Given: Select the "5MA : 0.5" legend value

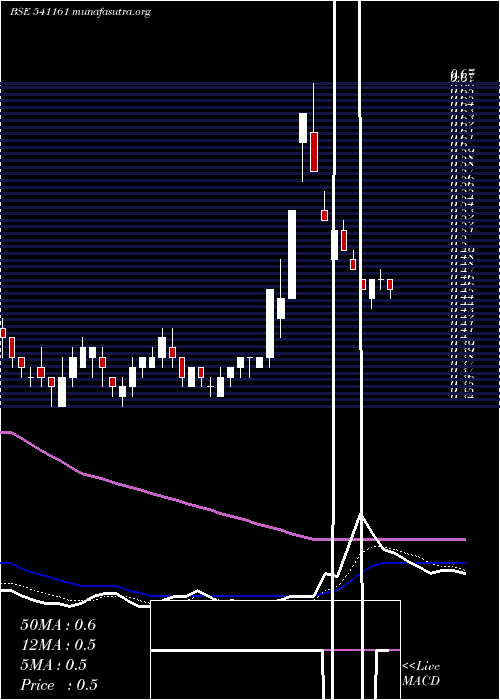Looking at the screenshot, I should (x=54, y=665).
